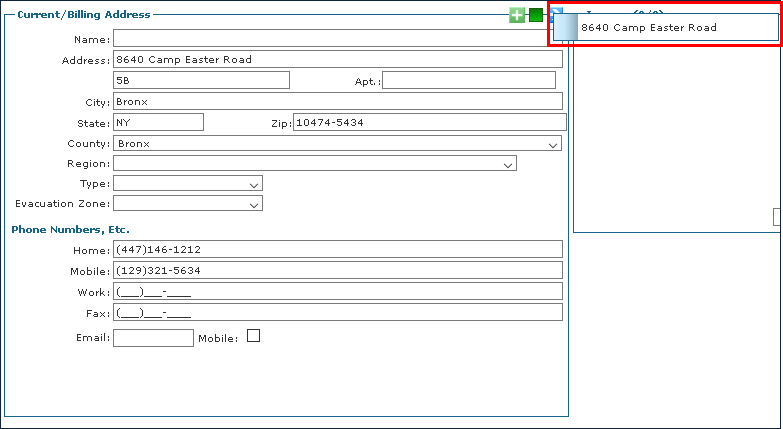Focus the Apt. input field

coord(468,80)
